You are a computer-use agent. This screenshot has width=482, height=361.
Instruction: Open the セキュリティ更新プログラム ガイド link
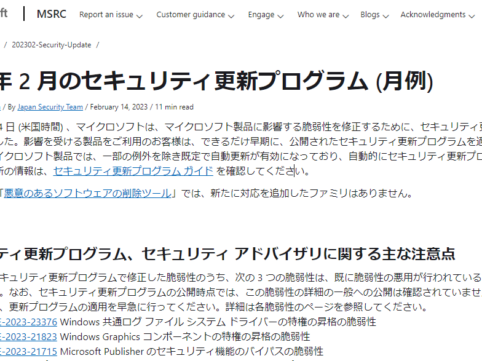(x=133, y=171)
